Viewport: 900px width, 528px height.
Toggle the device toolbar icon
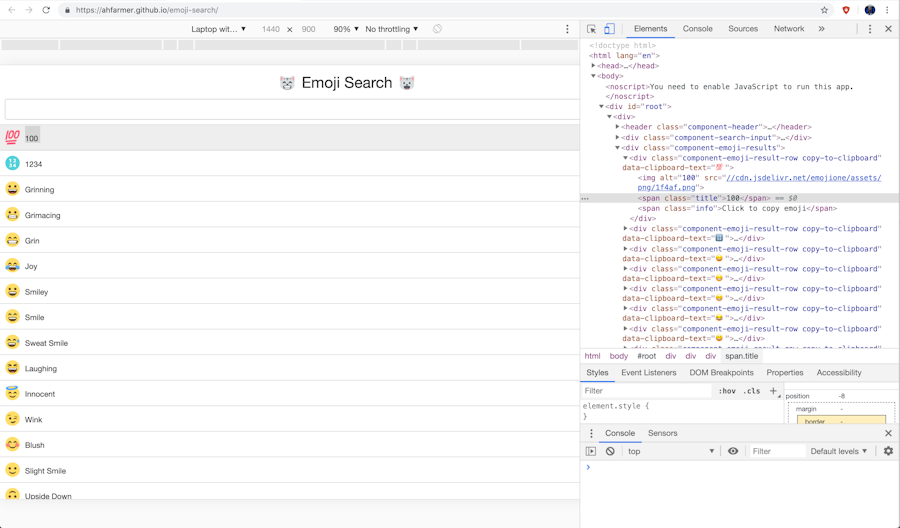(x=609, y=29)
